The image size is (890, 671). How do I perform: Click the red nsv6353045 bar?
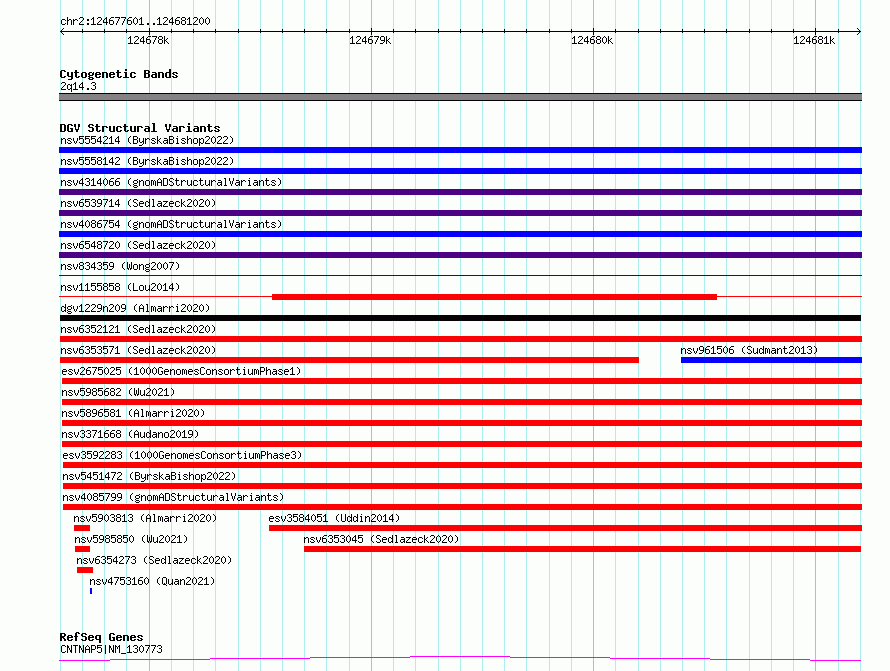(582, 549)
